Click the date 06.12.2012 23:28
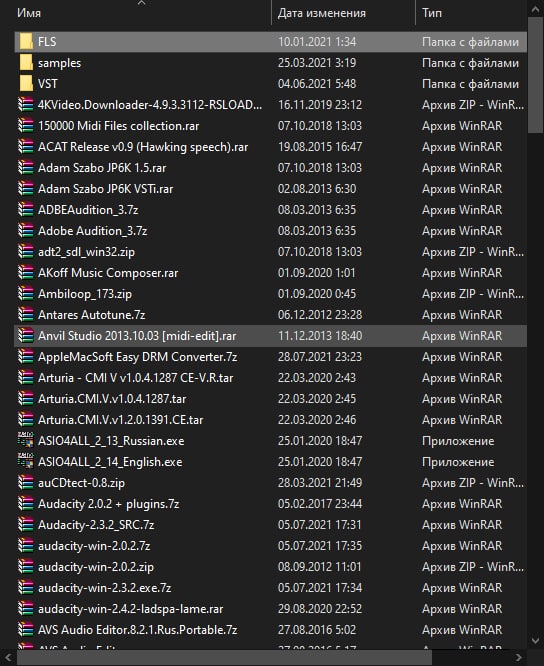544x666 pixels. 320,315
